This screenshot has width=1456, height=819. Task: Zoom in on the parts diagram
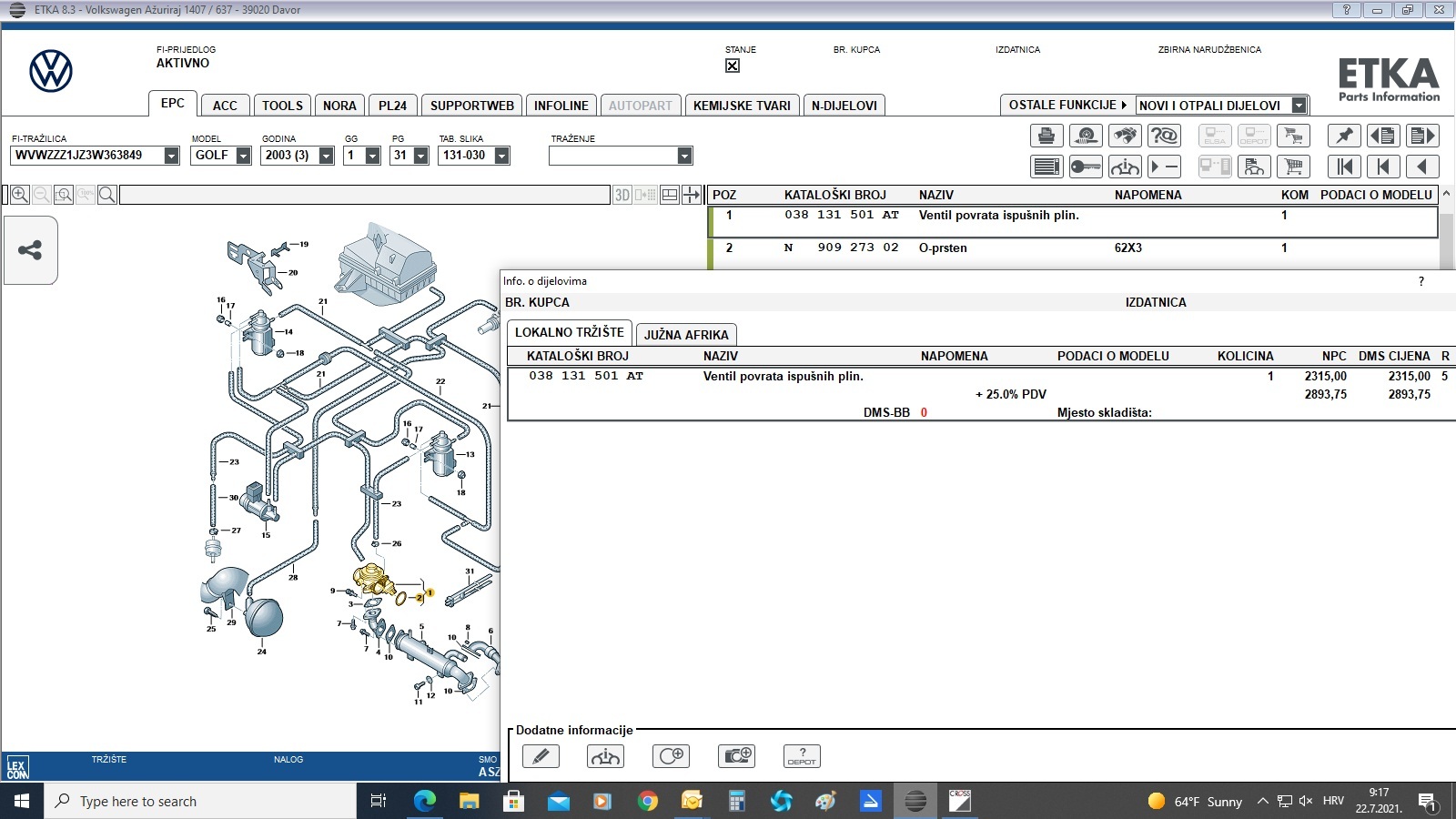(20, 195)
